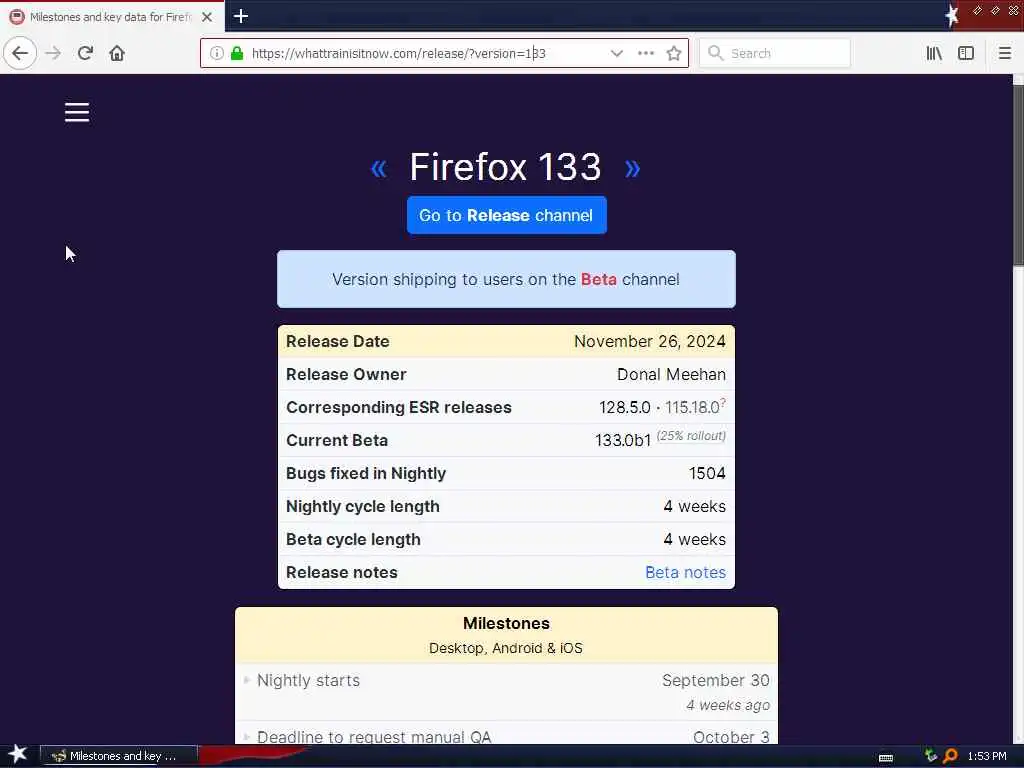1024x768 pixels.
Task: Go back with the browser back arrow
Action: click(20, 53)
